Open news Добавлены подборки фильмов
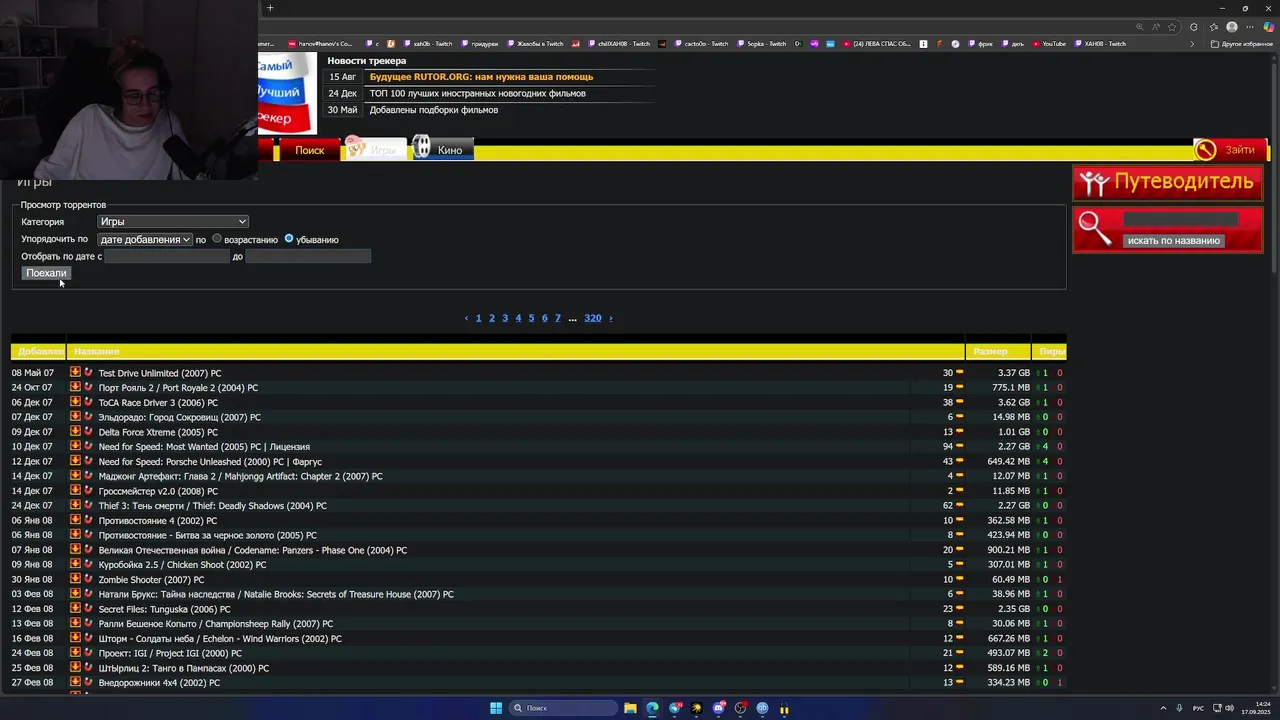The width and height of the screenshot is (1280, 720). 433,110
